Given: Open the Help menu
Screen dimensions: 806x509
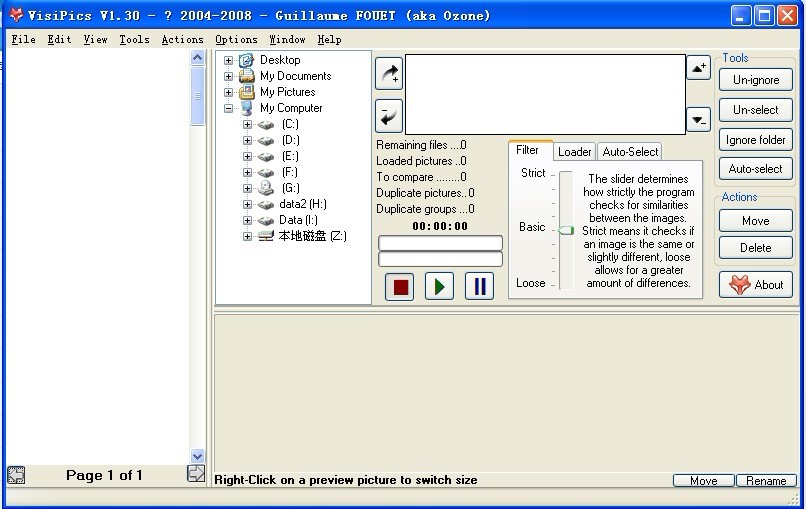Looking at the screenshot, I should tap(329, 40).
